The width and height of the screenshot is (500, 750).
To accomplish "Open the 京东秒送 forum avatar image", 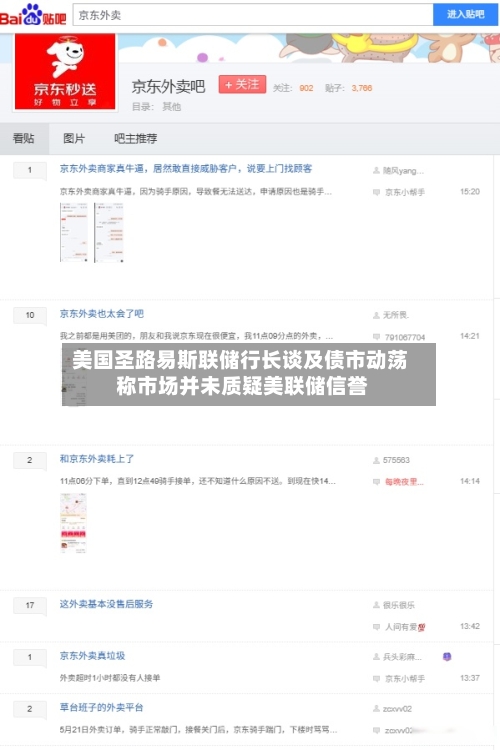I will pos(65,71).
